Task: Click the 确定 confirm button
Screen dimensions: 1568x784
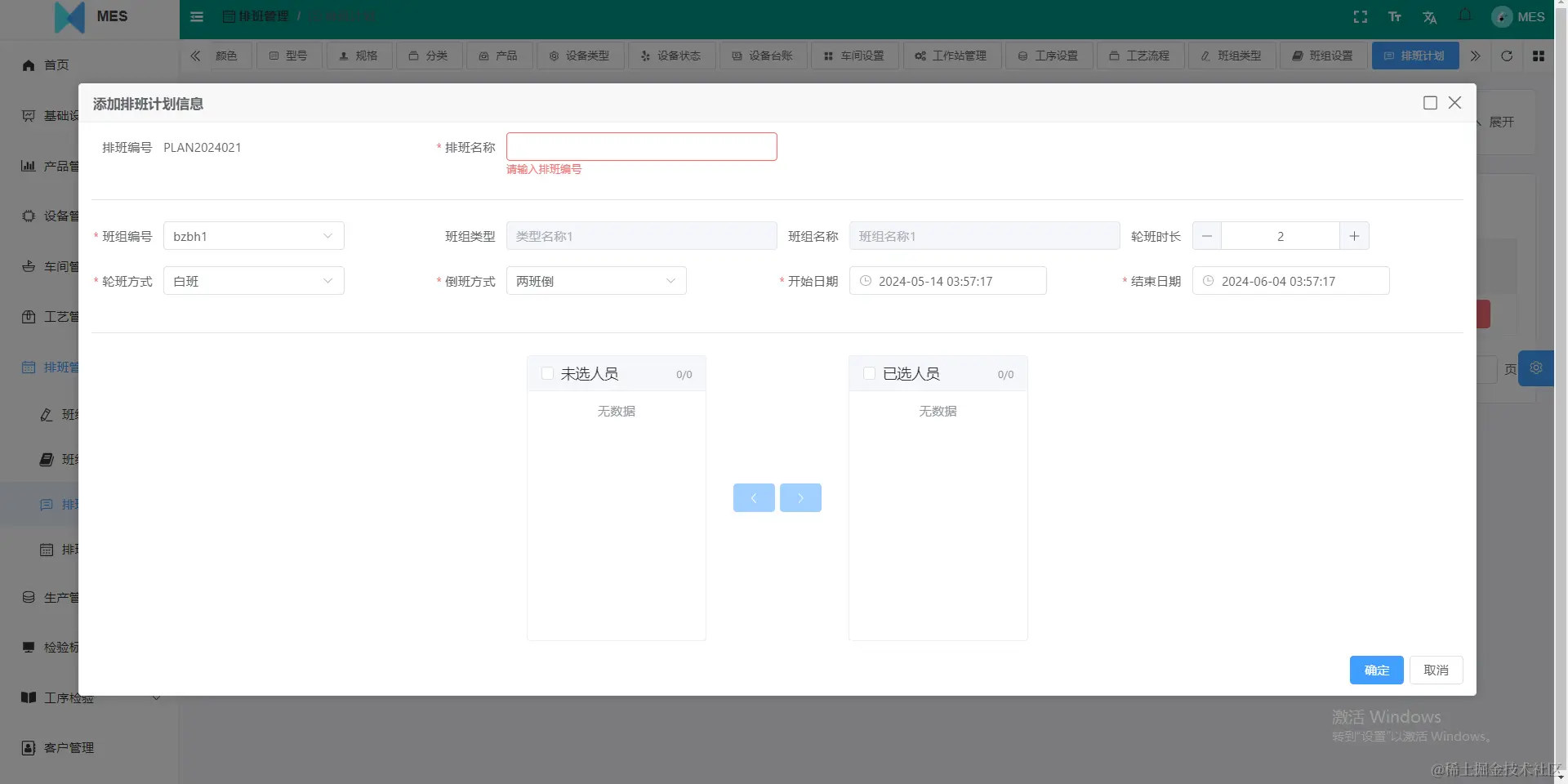Action: coord(1377,670)
